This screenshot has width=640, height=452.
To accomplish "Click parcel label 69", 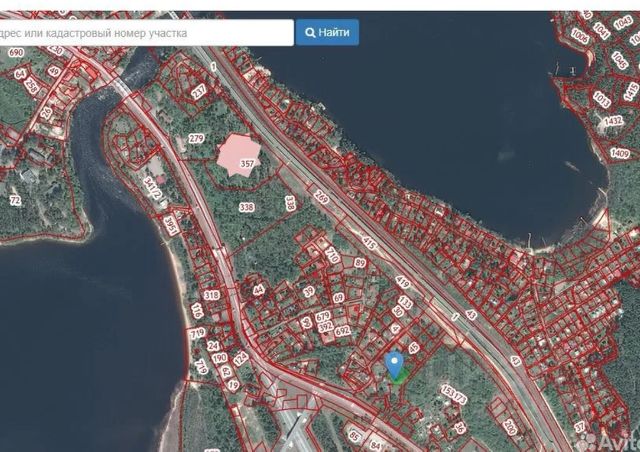I will pos(338,298).
